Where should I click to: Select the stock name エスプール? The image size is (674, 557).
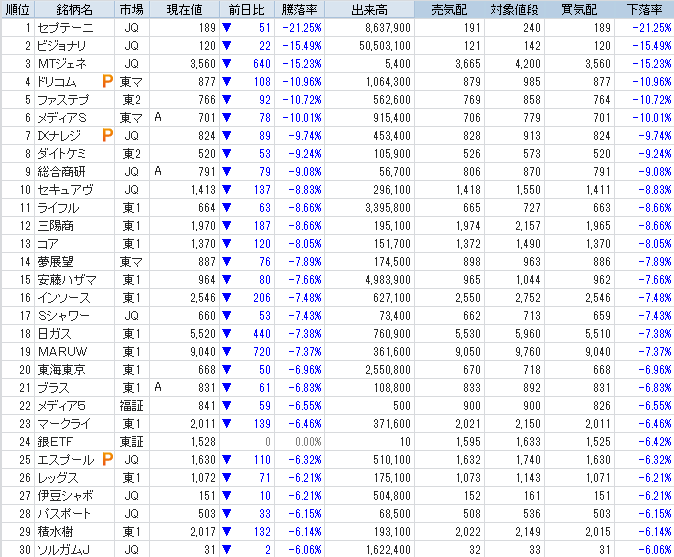(x=66, y=460)
